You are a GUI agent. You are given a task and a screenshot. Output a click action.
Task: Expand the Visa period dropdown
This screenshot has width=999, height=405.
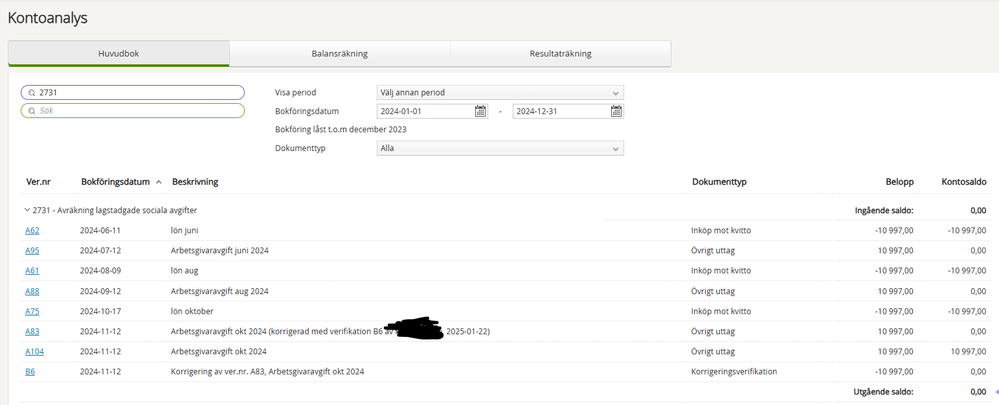[499, 93]
